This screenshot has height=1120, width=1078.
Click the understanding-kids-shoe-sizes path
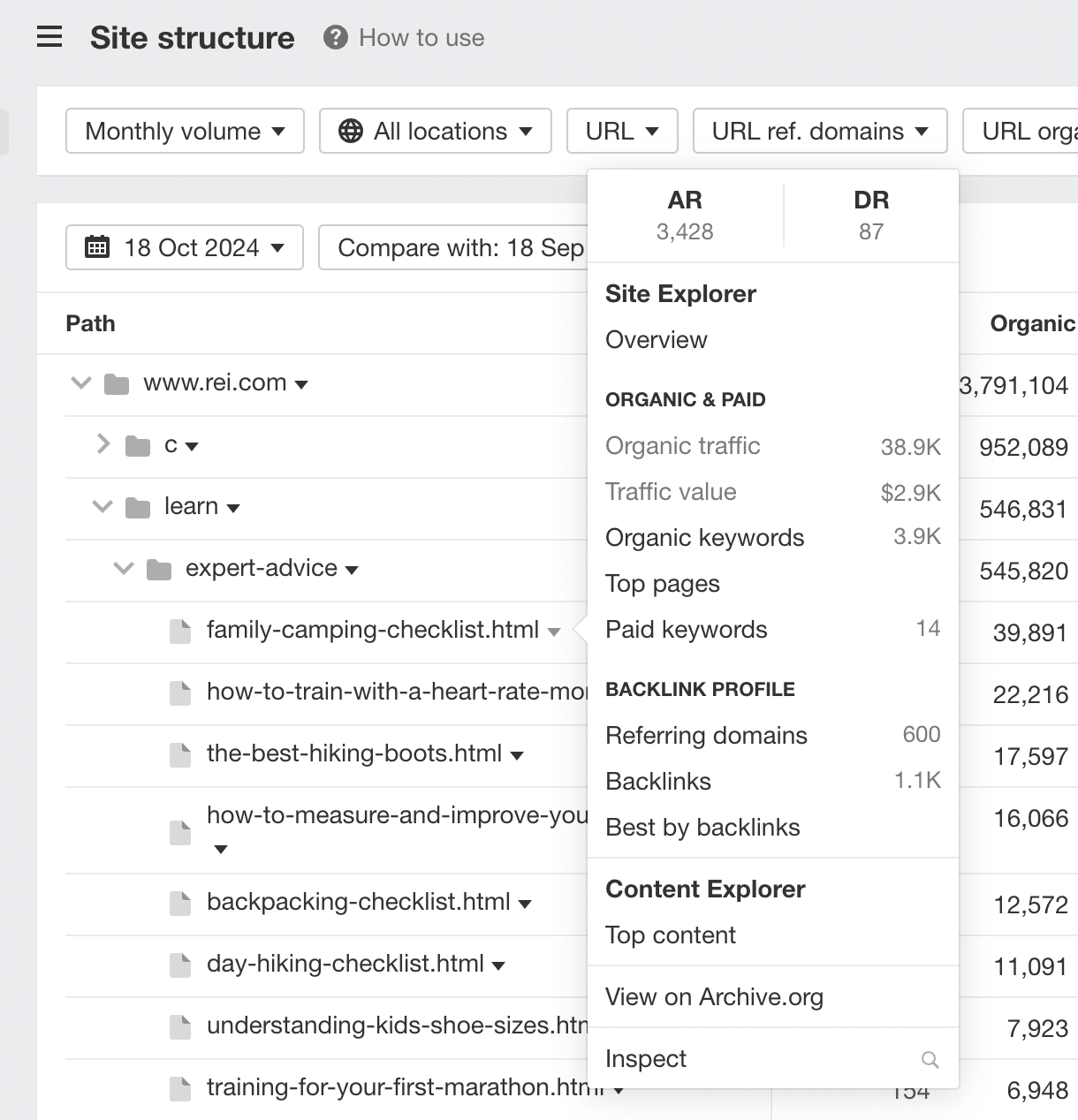397,1025
